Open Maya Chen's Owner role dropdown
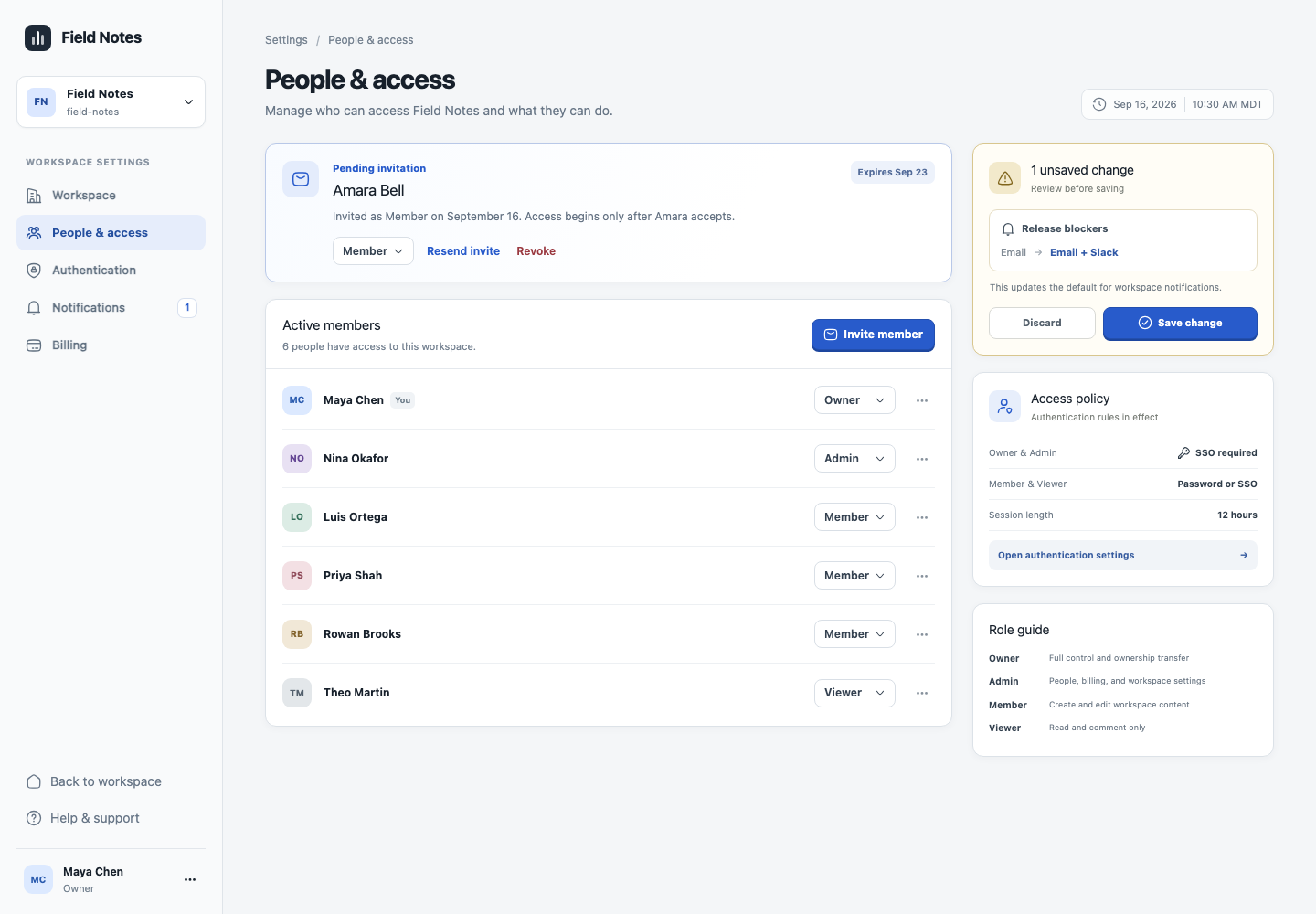Viewport: 1316px width, 914px height. click(x=854, y=400)
